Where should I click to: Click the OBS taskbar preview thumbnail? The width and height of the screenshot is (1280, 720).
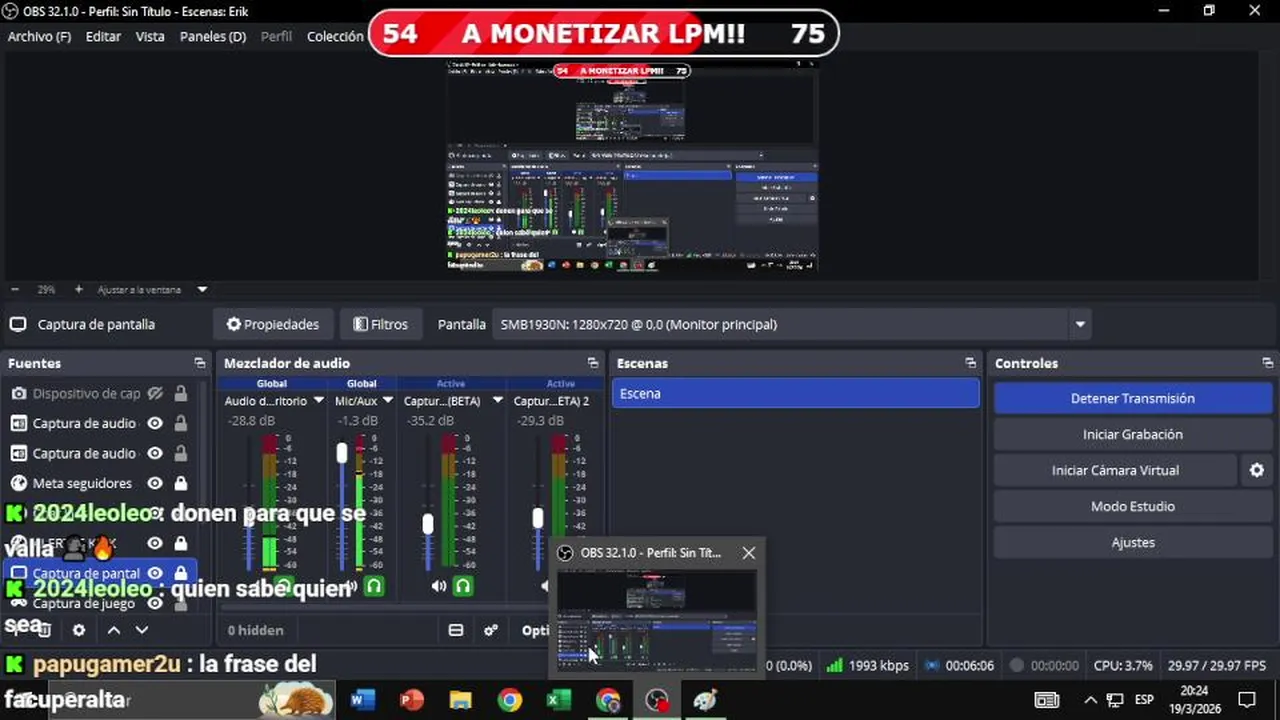[x=656, y=620]
